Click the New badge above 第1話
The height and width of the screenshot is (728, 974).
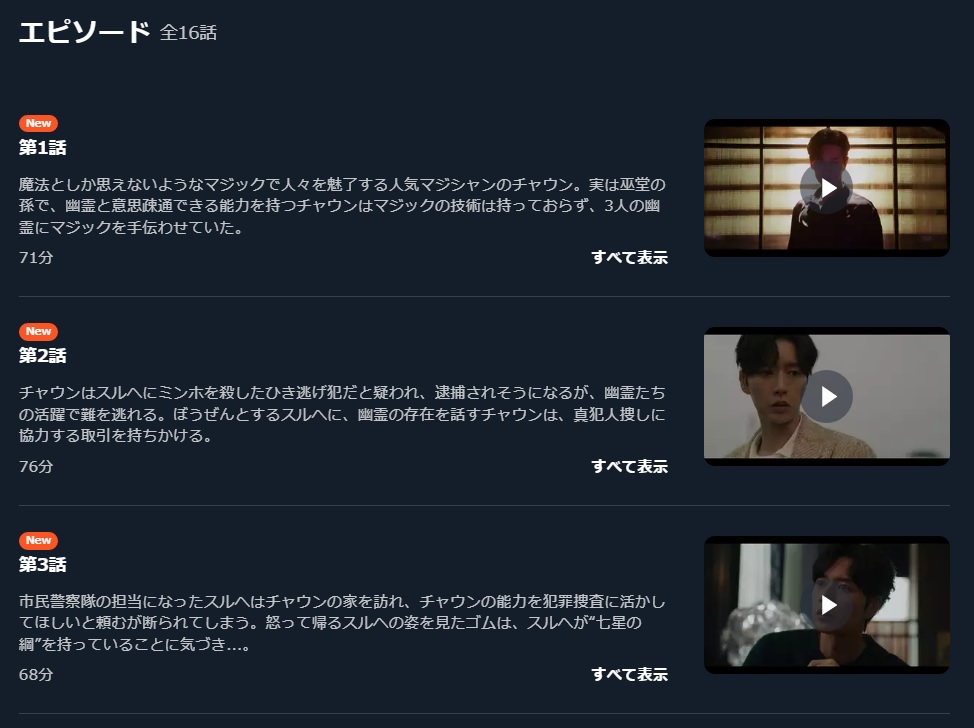(39, 123)
